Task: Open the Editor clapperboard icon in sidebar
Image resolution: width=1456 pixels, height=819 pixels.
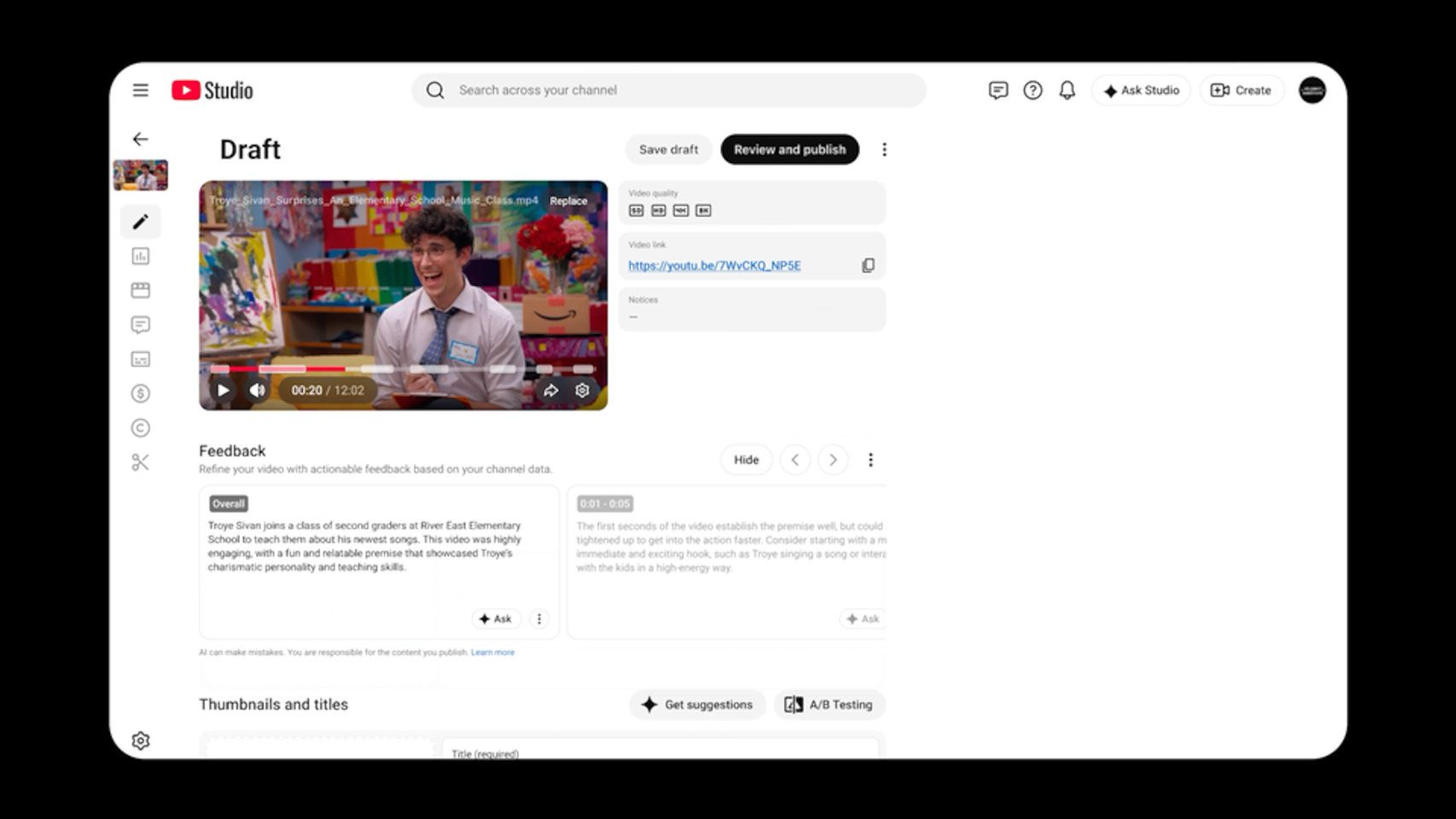Action: [x=140, y=290]
